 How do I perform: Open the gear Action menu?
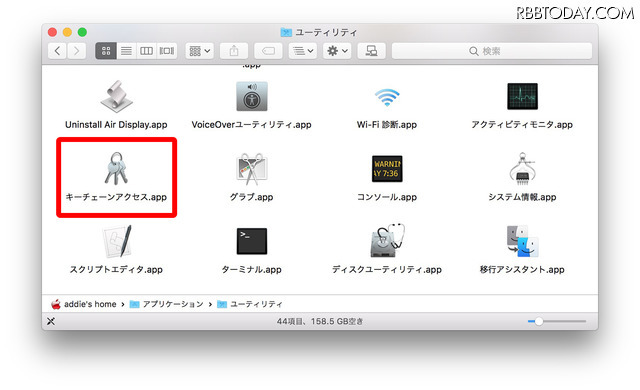click(x=337, y=51)
